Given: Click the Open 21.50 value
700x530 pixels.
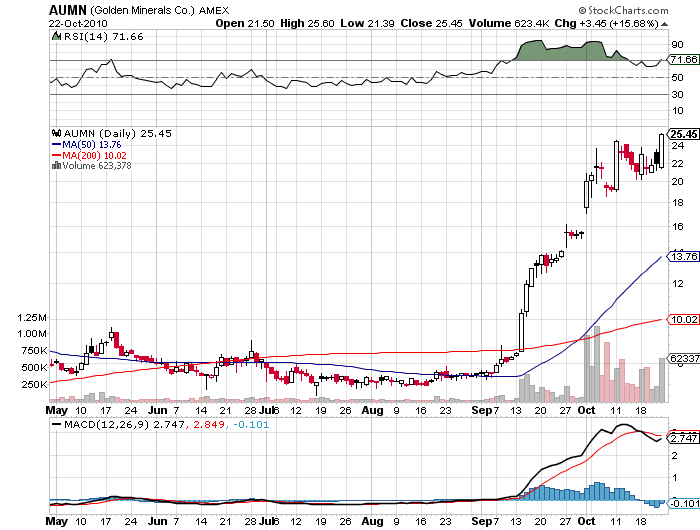Looking at the screenshot, I should point(245,23).
